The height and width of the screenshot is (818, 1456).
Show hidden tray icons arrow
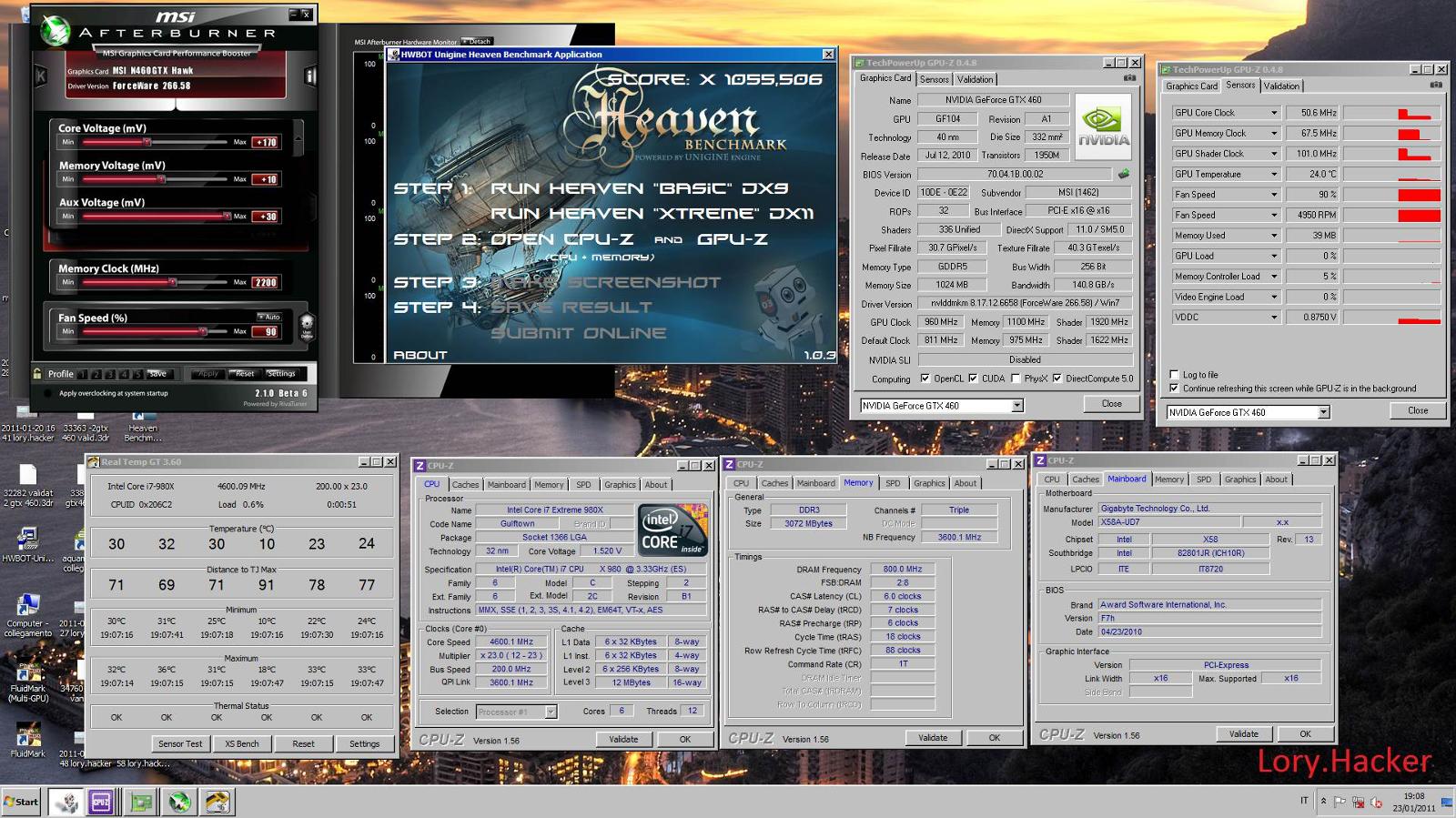(1323, 802)
